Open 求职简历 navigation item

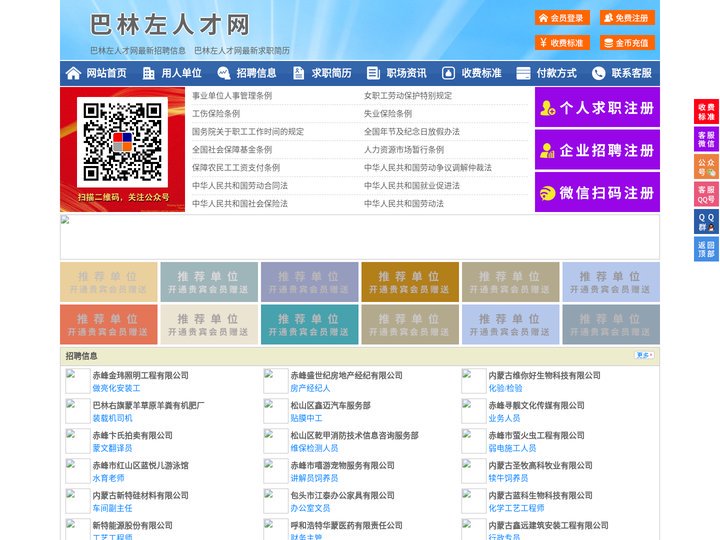[x=332, y=73]
